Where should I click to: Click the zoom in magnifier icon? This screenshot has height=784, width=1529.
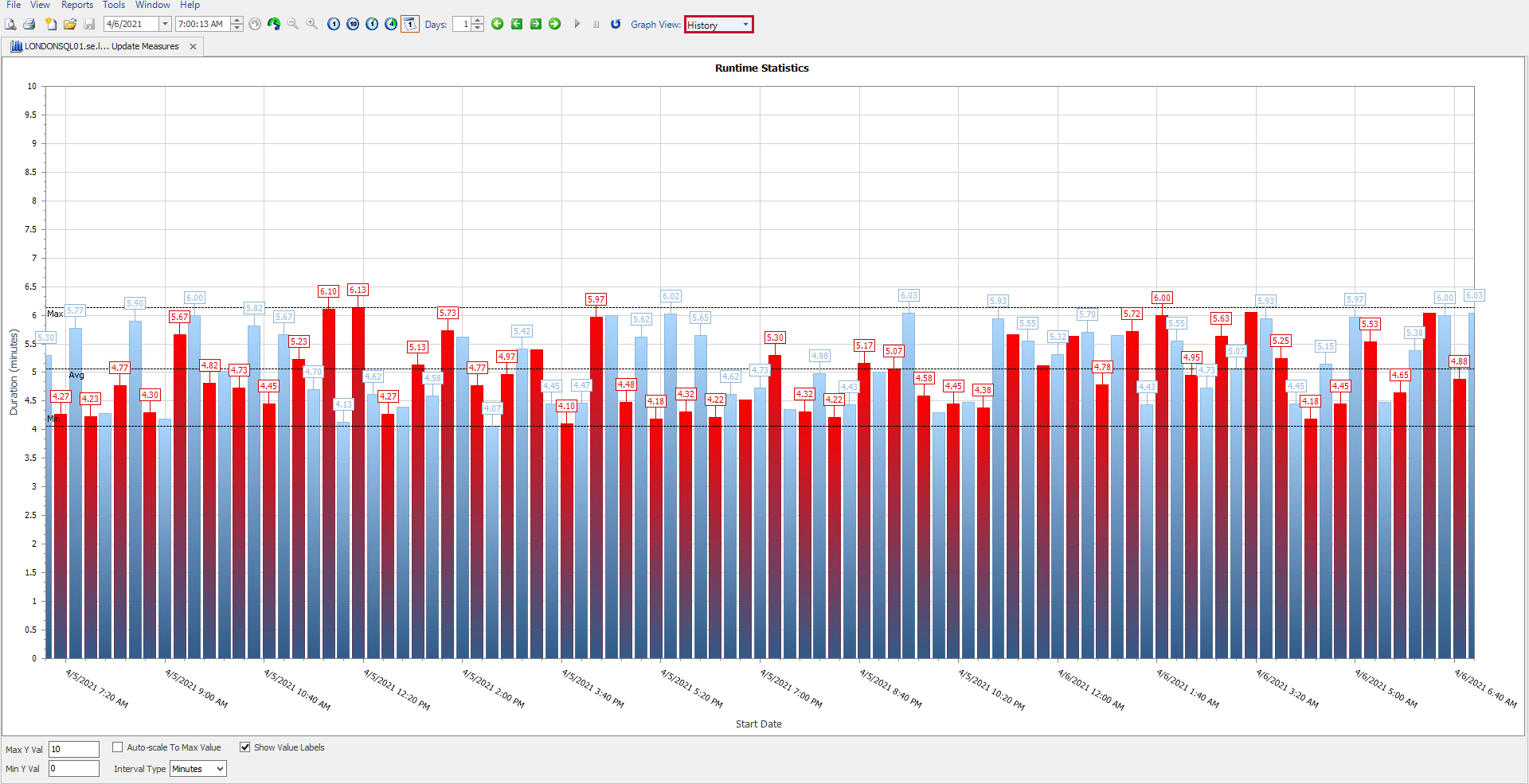coord(312,25)
